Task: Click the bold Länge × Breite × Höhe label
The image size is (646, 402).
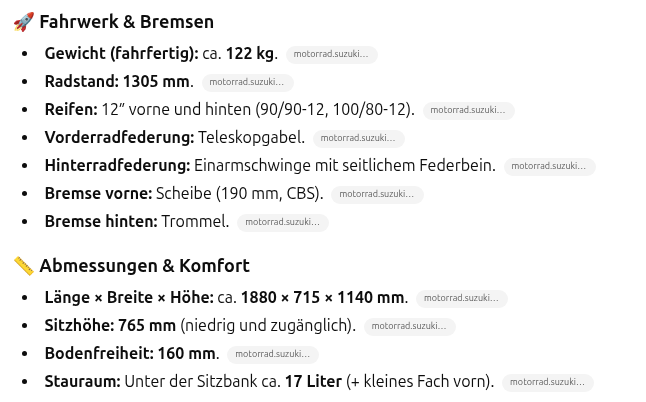Action: tap(129, 297)
